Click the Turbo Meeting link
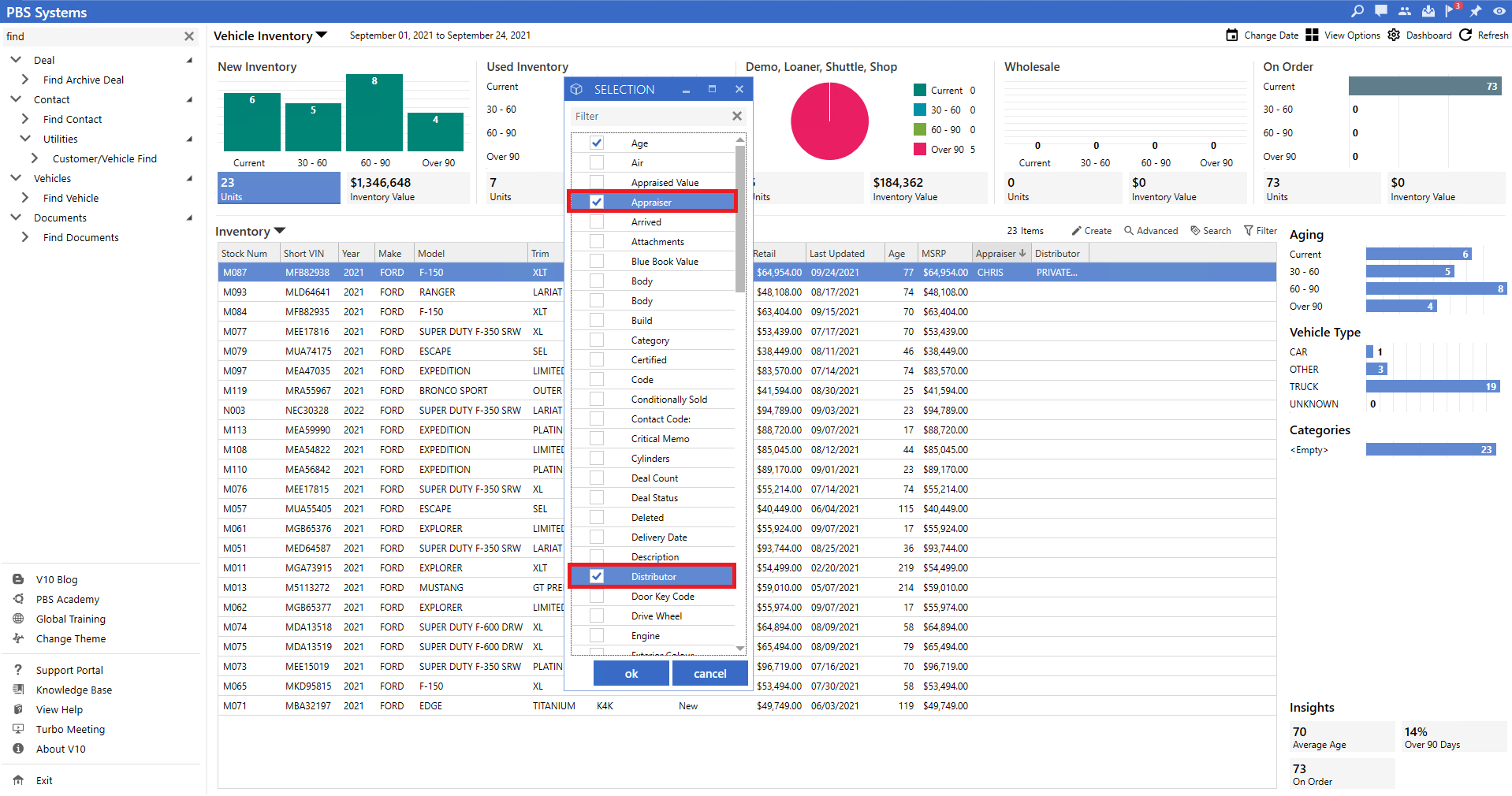 70,729
